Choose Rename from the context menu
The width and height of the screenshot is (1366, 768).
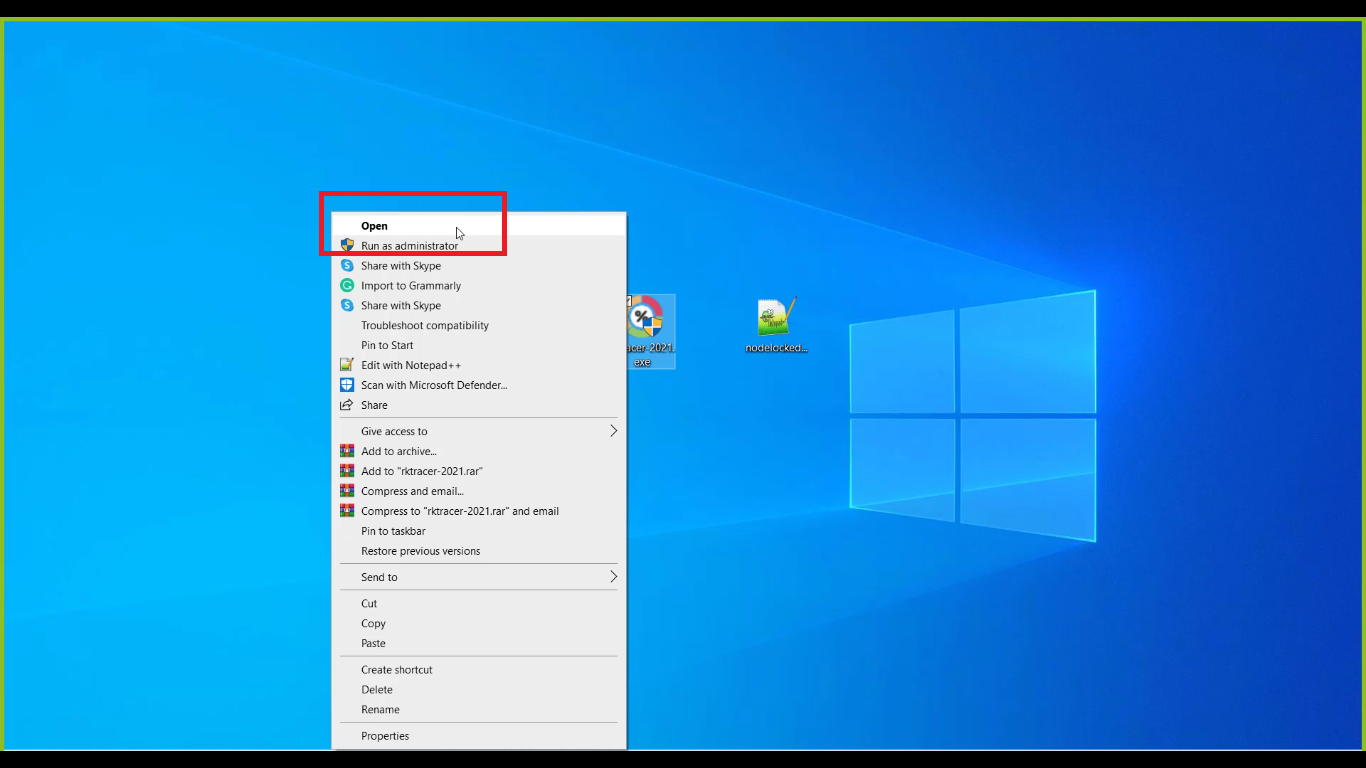pyautogui.click(x=479, y=710)
